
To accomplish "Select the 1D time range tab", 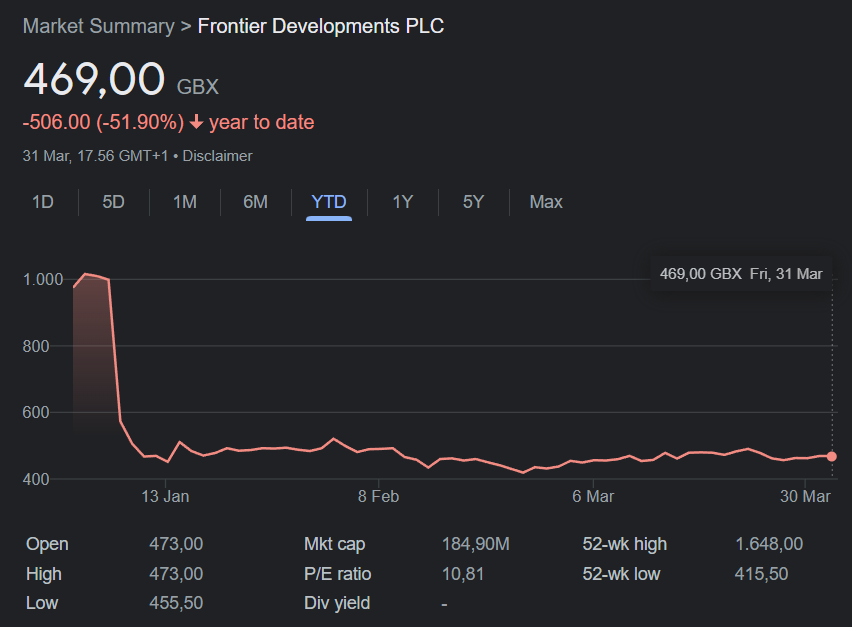I will pos(43,202).
